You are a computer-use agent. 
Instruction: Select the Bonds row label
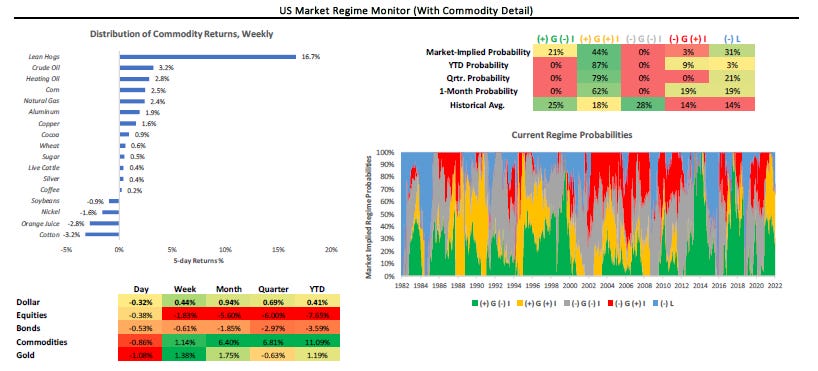[27, 329]
